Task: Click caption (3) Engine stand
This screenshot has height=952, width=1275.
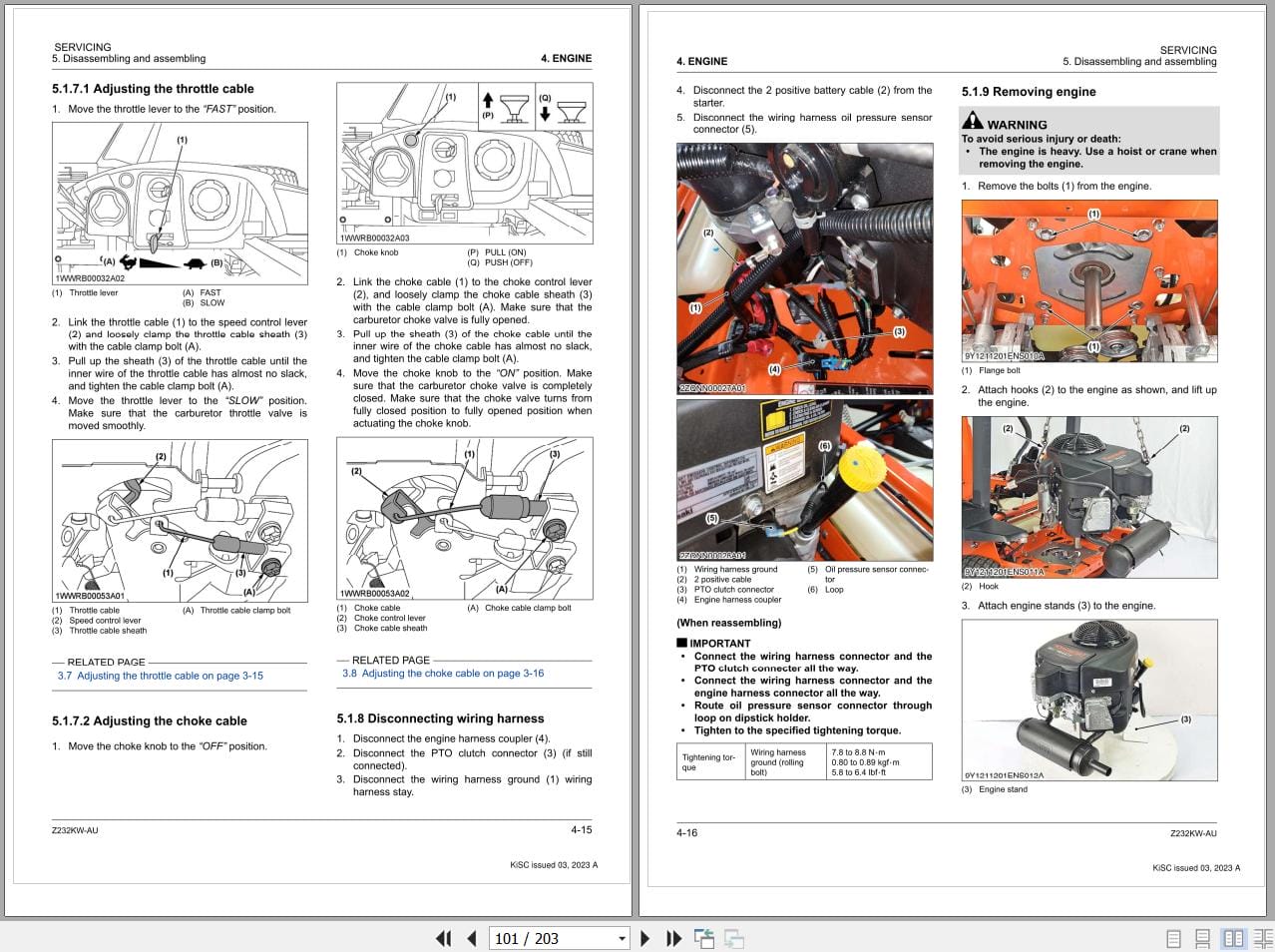Action: coord(995,789)
